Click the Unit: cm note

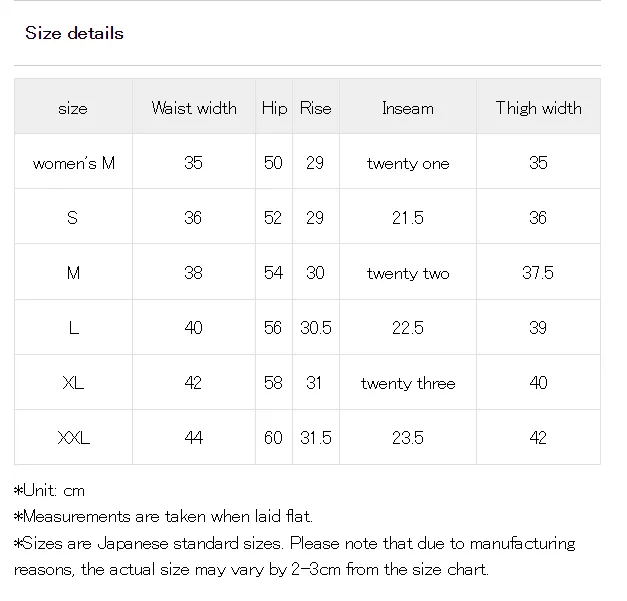[x=50, y=490]
